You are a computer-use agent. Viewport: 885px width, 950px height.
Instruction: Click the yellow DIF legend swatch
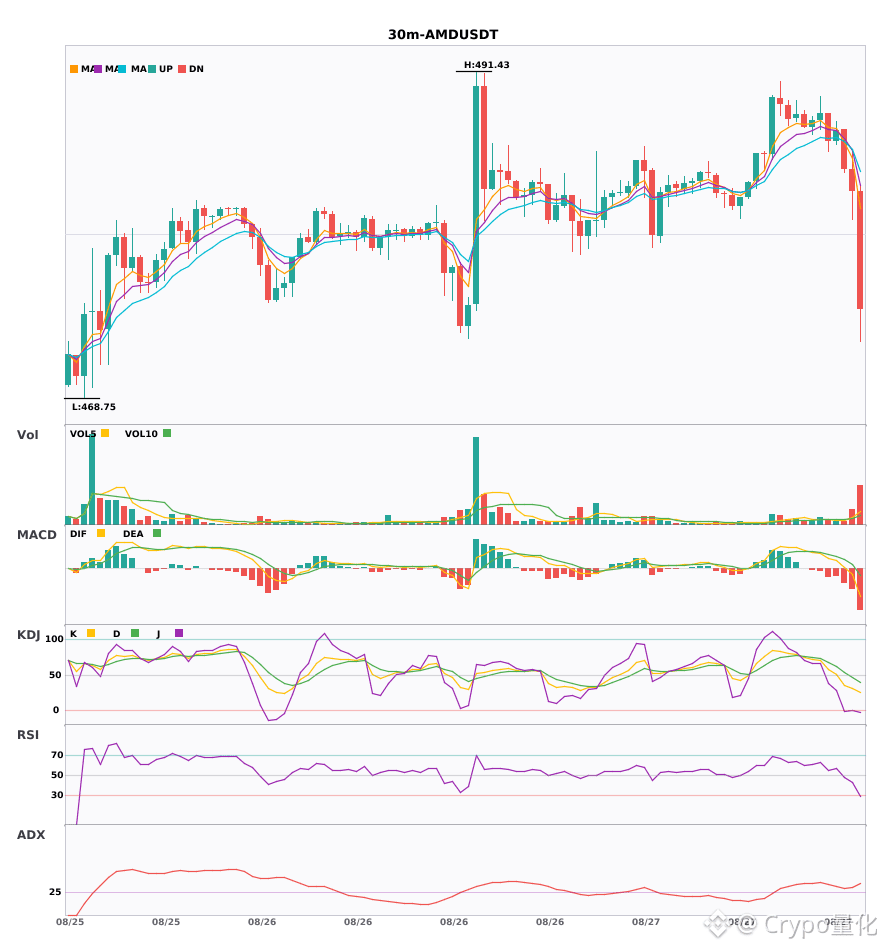tap(101, 533)
